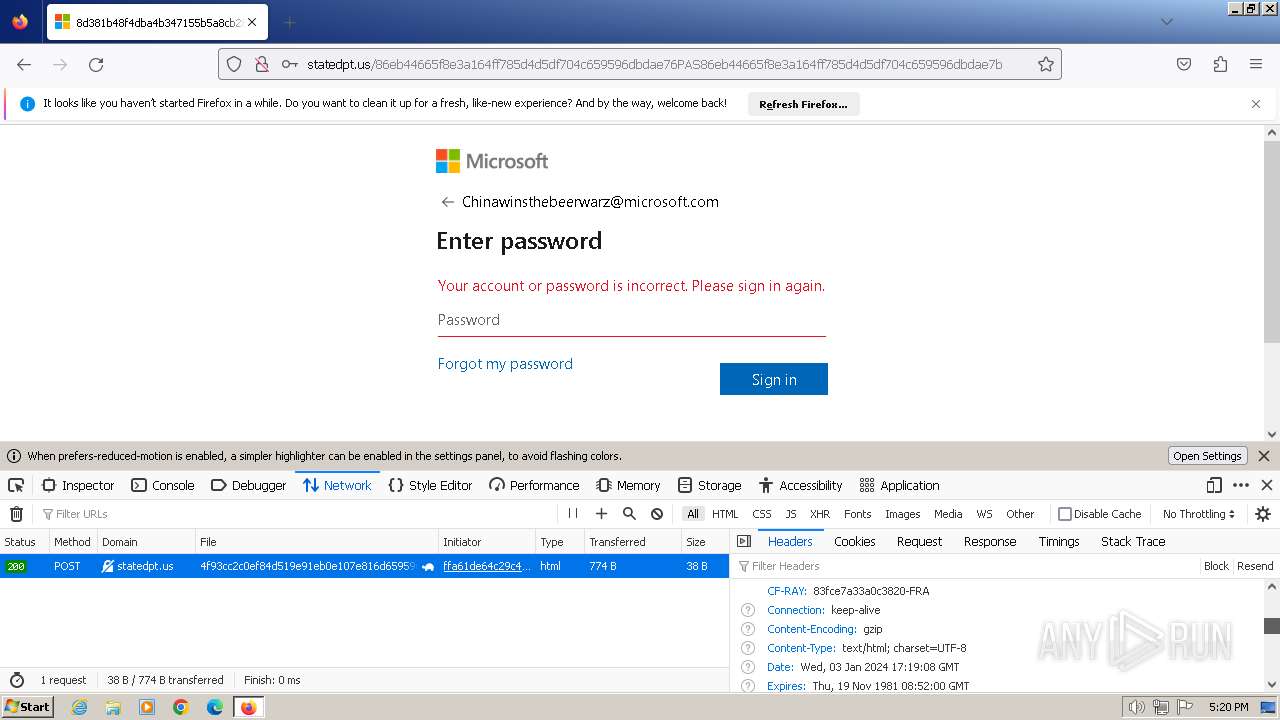The image size is (1280, 720).
Task: Close the reduced-motion devtools notice
Action: coord(1264,456)
